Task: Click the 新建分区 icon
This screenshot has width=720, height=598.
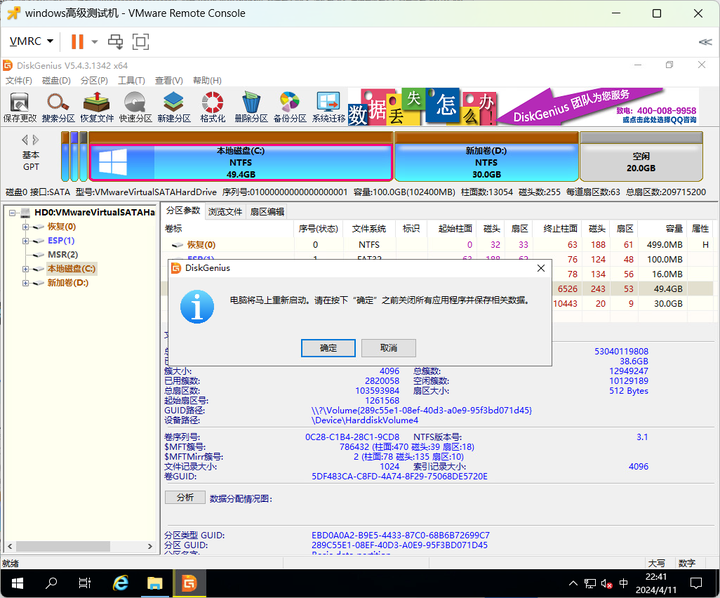Action: pos(174,107)
